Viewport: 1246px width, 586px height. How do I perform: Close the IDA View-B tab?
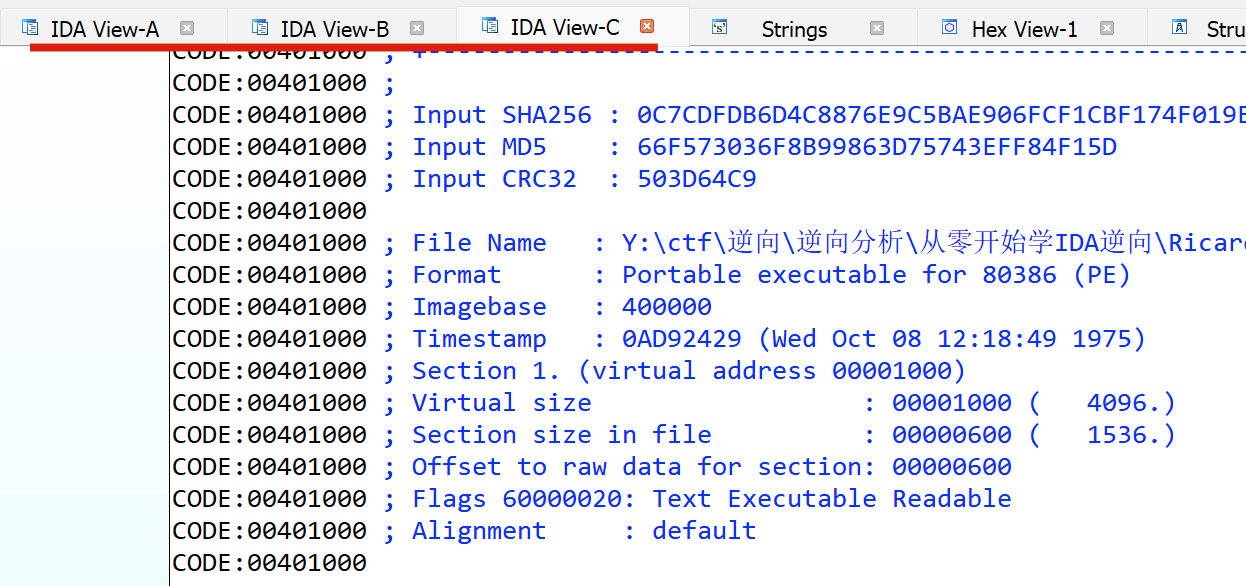[417, 28]
